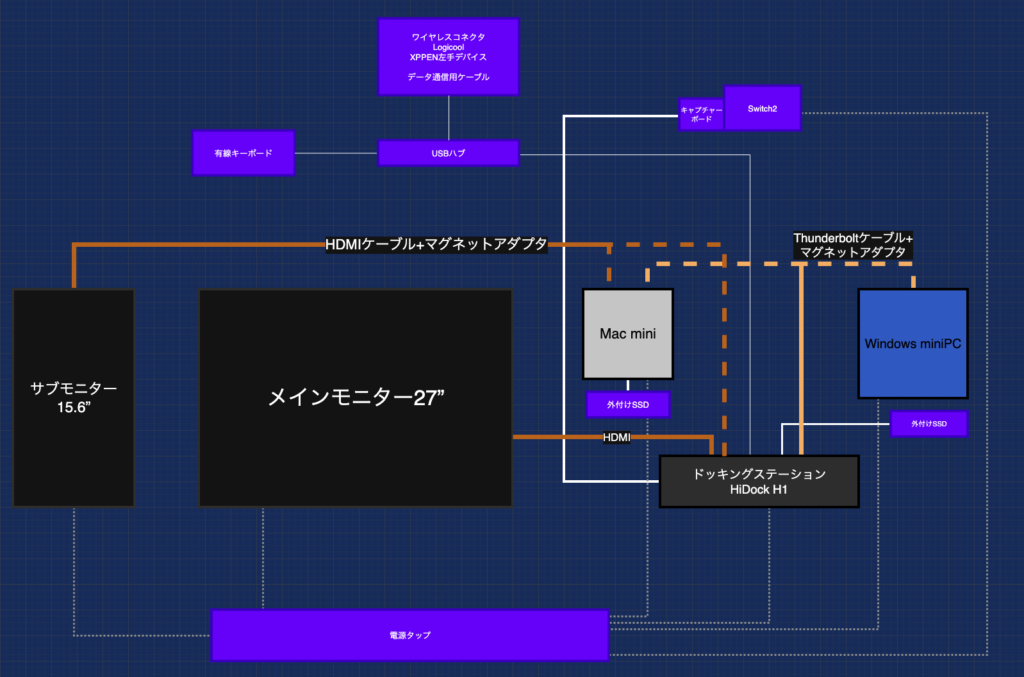This screenshot has height=677, width=1024.
Task: Click the USBハブ hub block
Action: 448,152
